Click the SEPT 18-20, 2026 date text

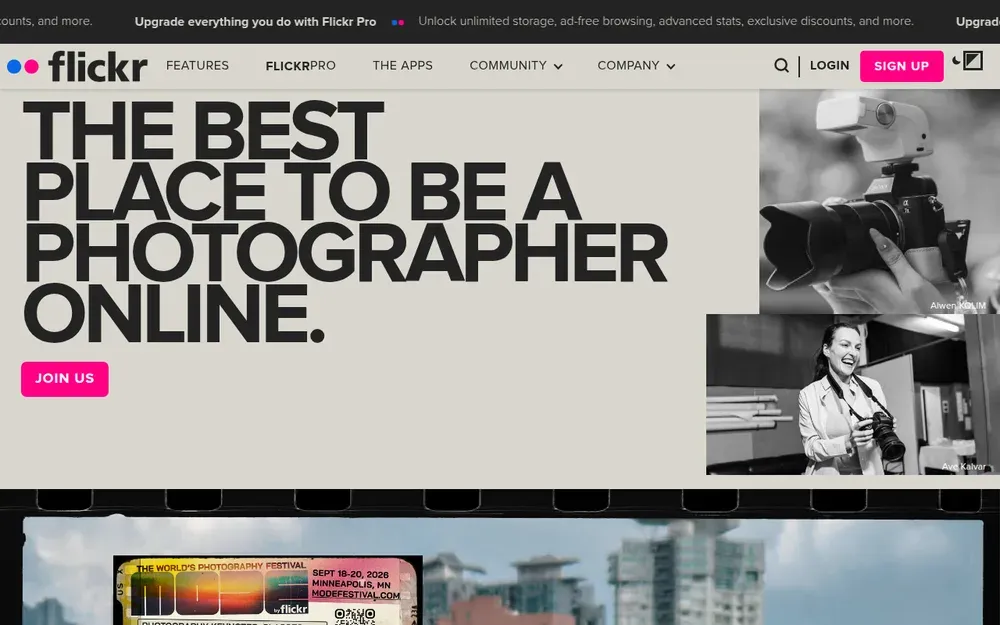click(x=350, y=574)
